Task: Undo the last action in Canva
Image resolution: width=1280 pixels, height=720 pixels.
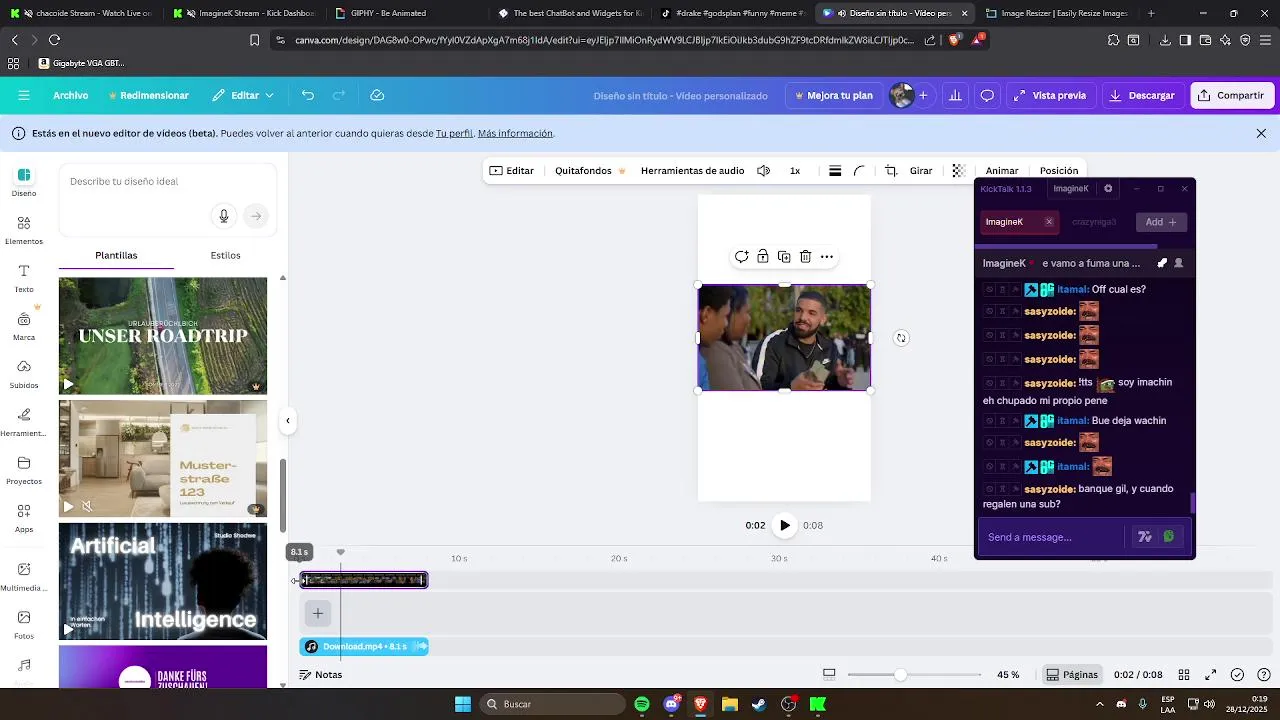Action: (308, 95)
